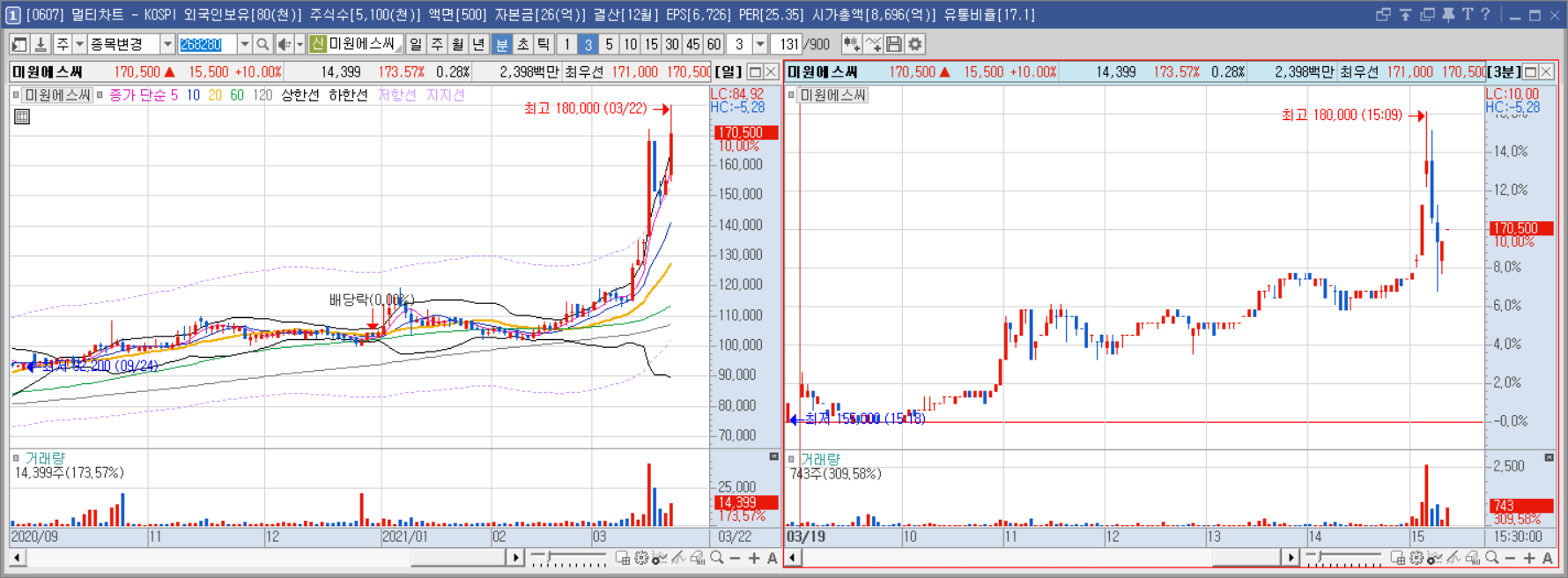The height and width of the screenshot is (578, 1568).
Task: Click the stock search magnifier icon
Action: pos(263,44)
